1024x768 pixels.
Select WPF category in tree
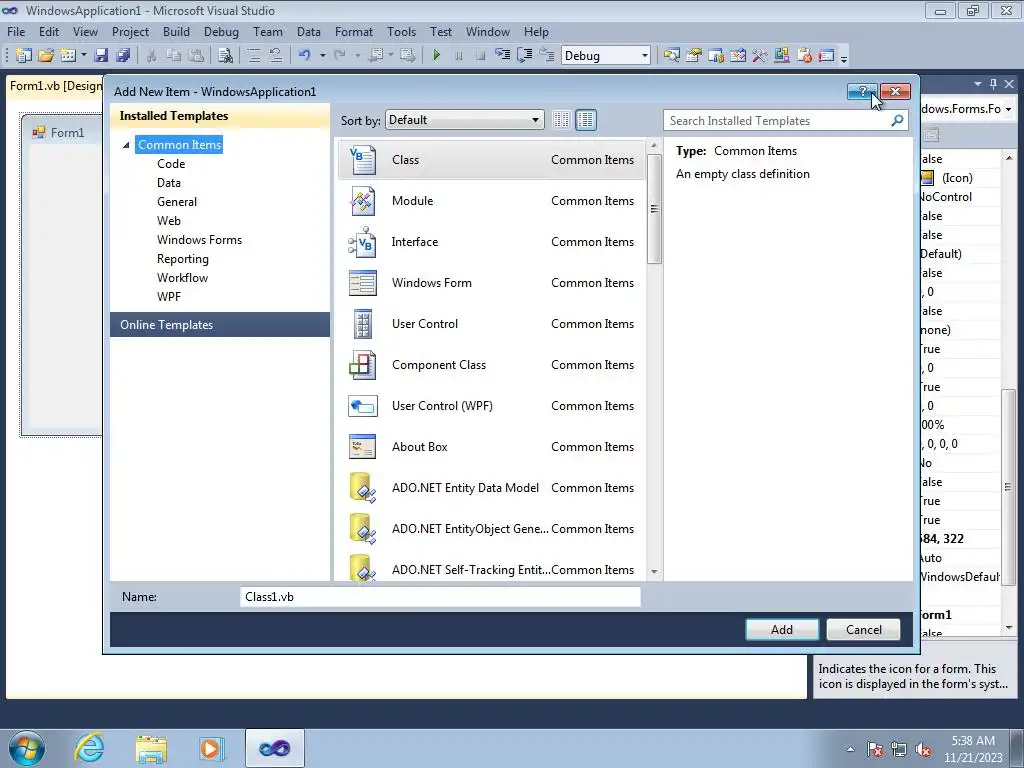click(x=168, y=296)
